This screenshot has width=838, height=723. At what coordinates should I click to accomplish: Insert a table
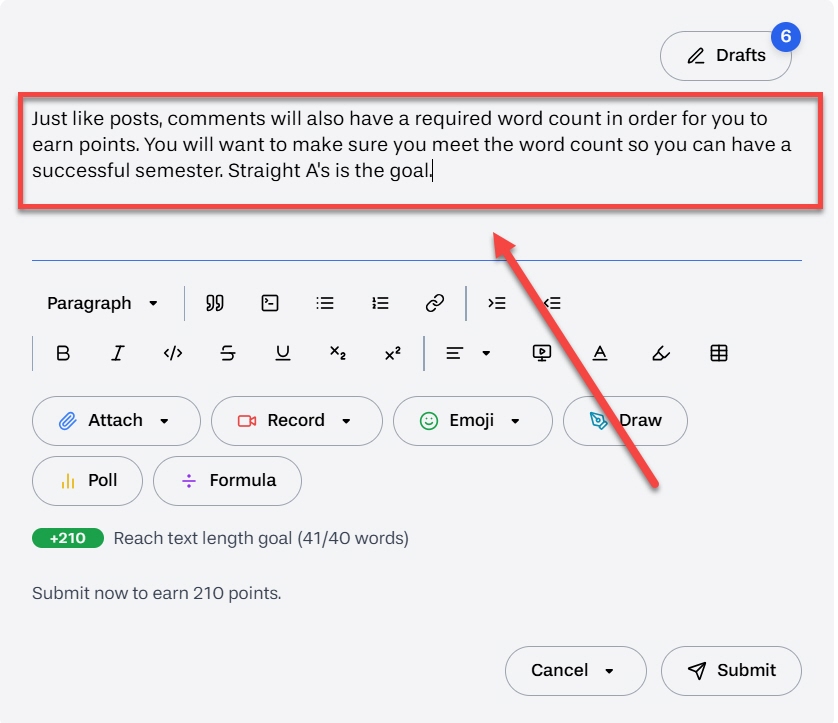coord(719,353)
